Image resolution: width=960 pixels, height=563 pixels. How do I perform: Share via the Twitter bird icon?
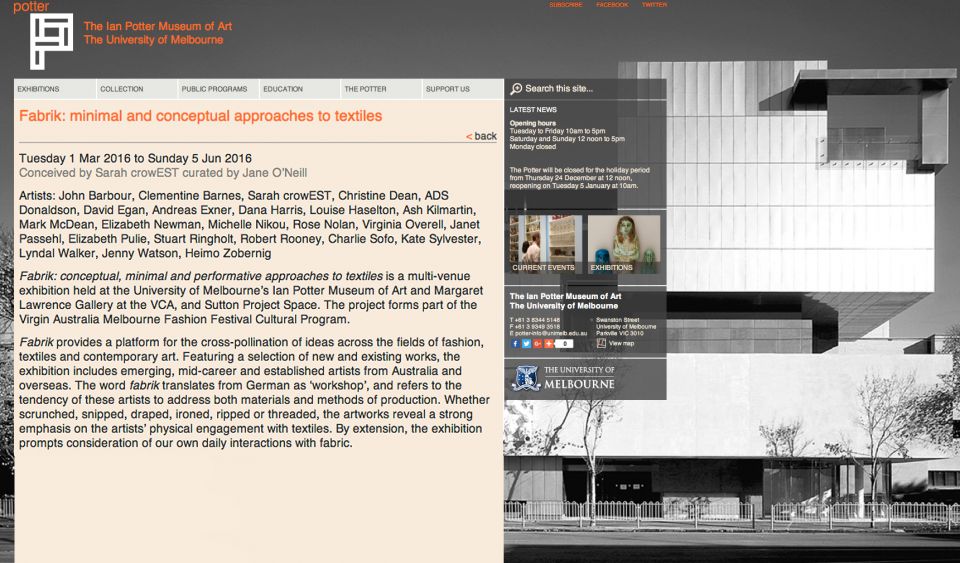coord(526,343)
